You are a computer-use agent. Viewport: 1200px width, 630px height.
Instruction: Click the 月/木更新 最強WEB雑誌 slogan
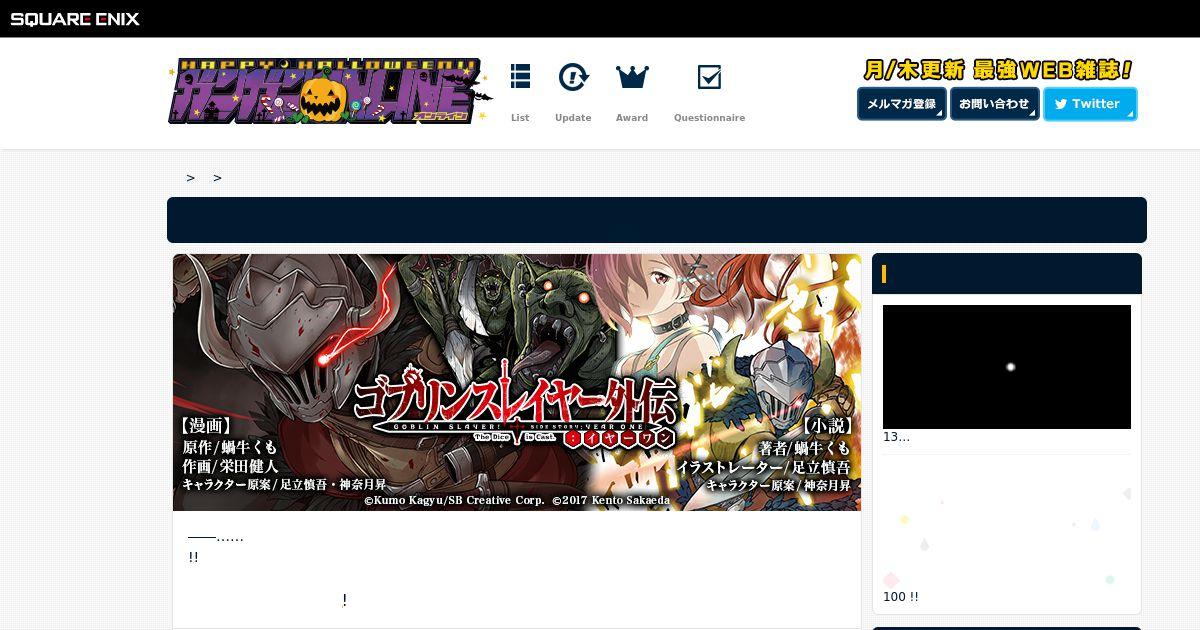point(998,70)
